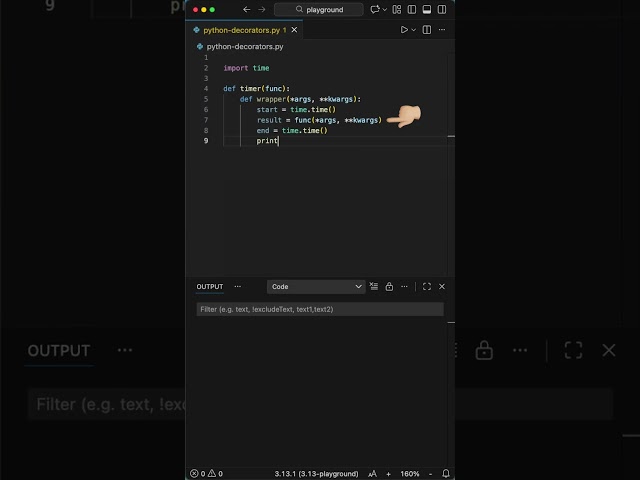Increase zoom with the plus status button
The height and width of the screenshot is (480, 640).
pos(389,474)
